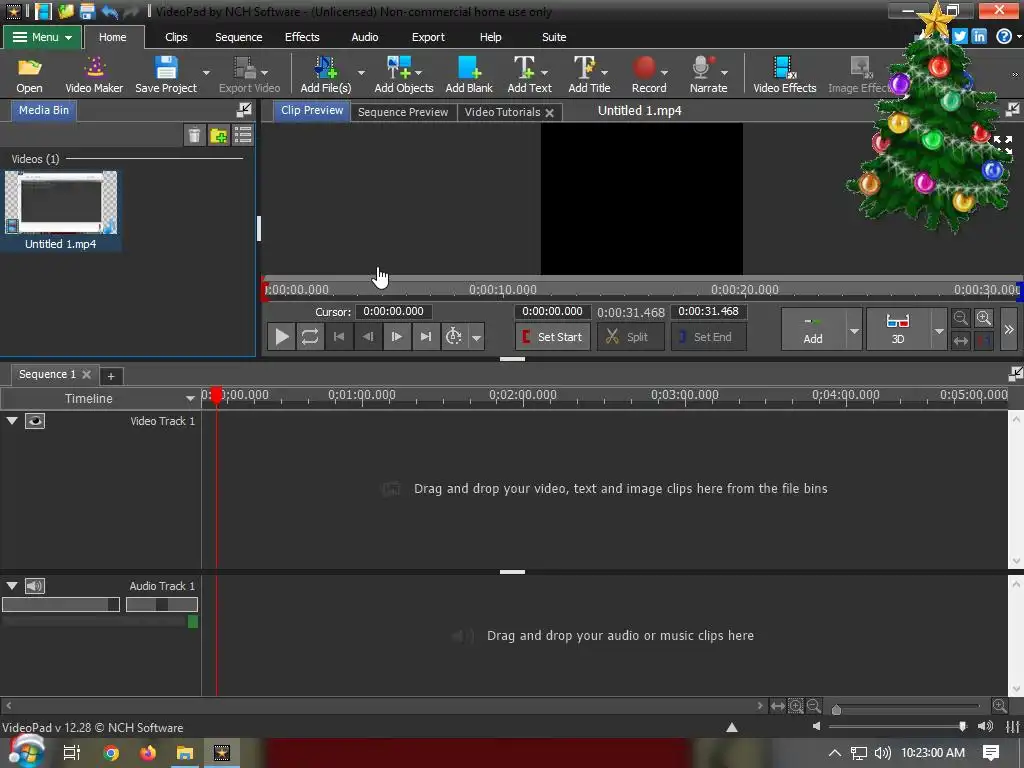The height and width of the screenshot is (768, 1024).
Task: Step to next frame in preview
Action: coord(396,336)
